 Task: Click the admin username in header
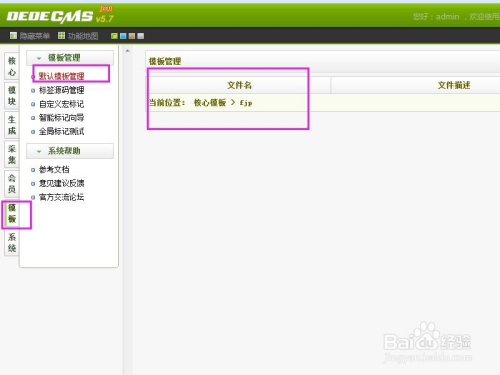(447, 17)
